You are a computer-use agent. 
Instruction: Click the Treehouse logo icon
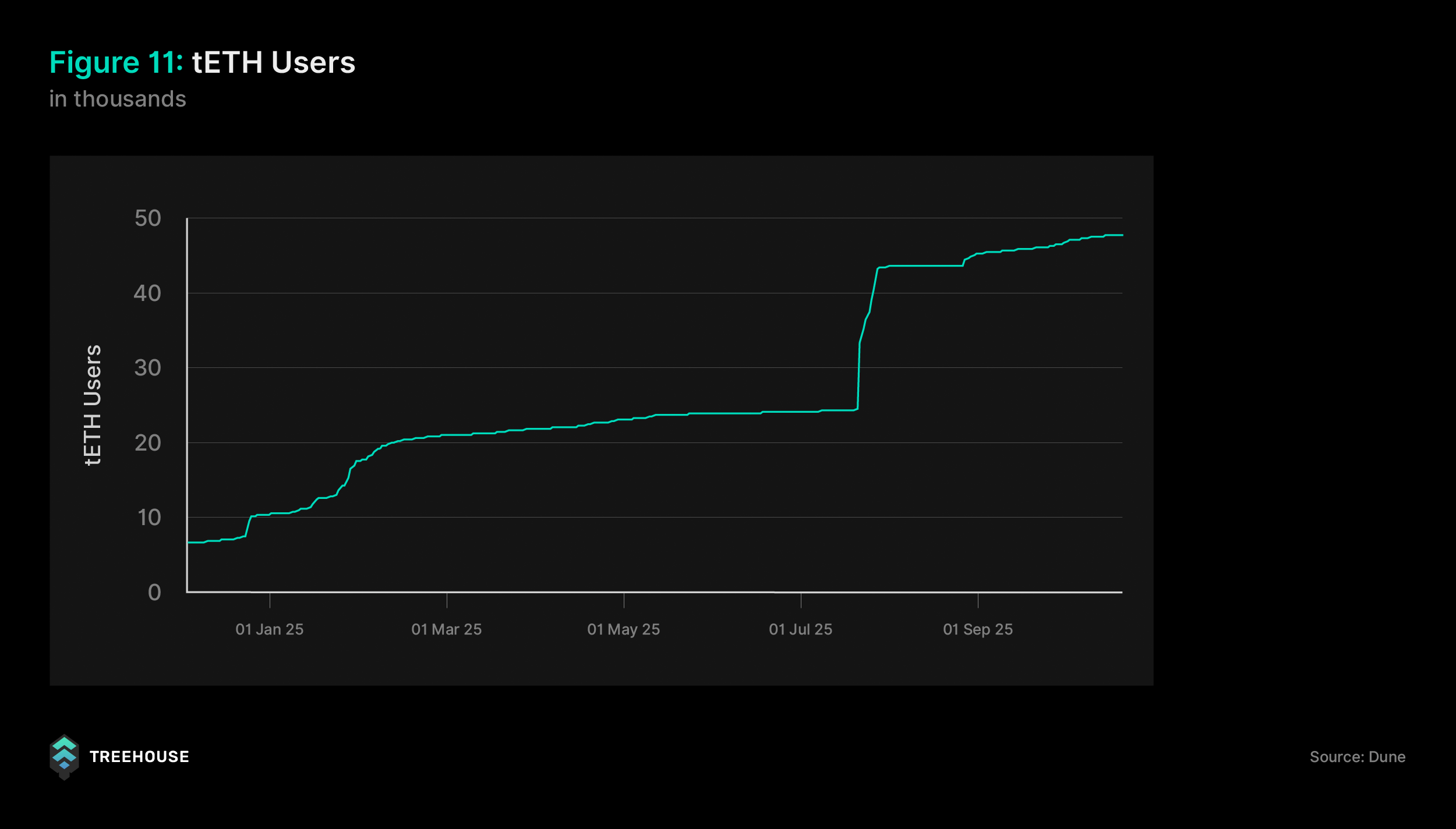click(x=64, y=756)
